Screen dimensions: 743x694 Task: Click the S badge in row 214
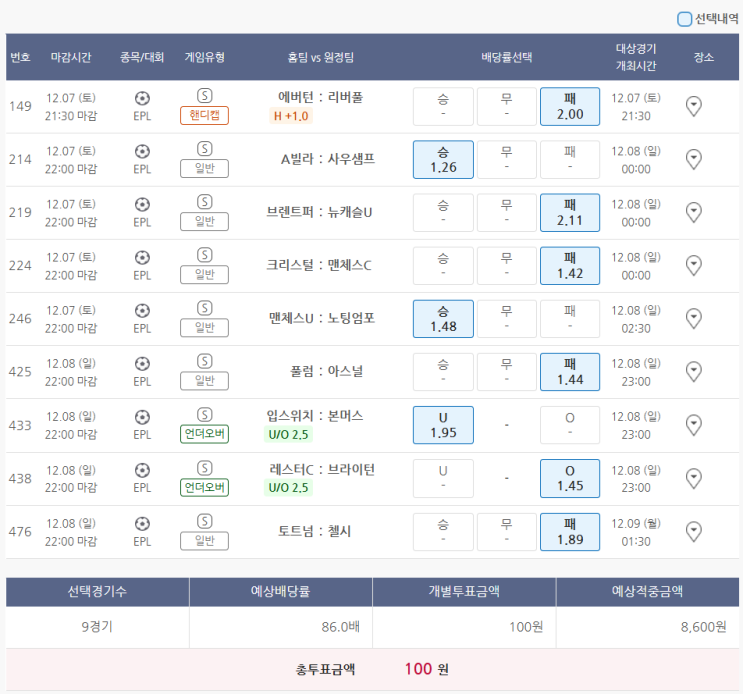coord(205,149)
